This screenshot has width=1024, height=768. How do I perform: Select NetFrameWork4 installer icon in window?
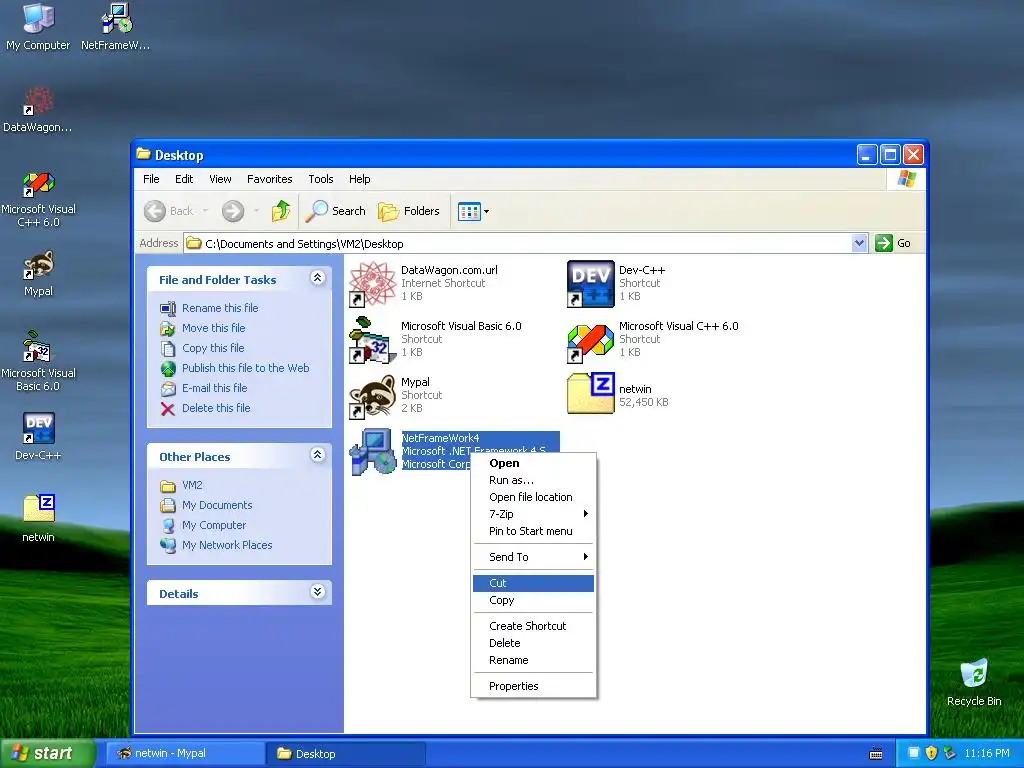tap(373, 452)
